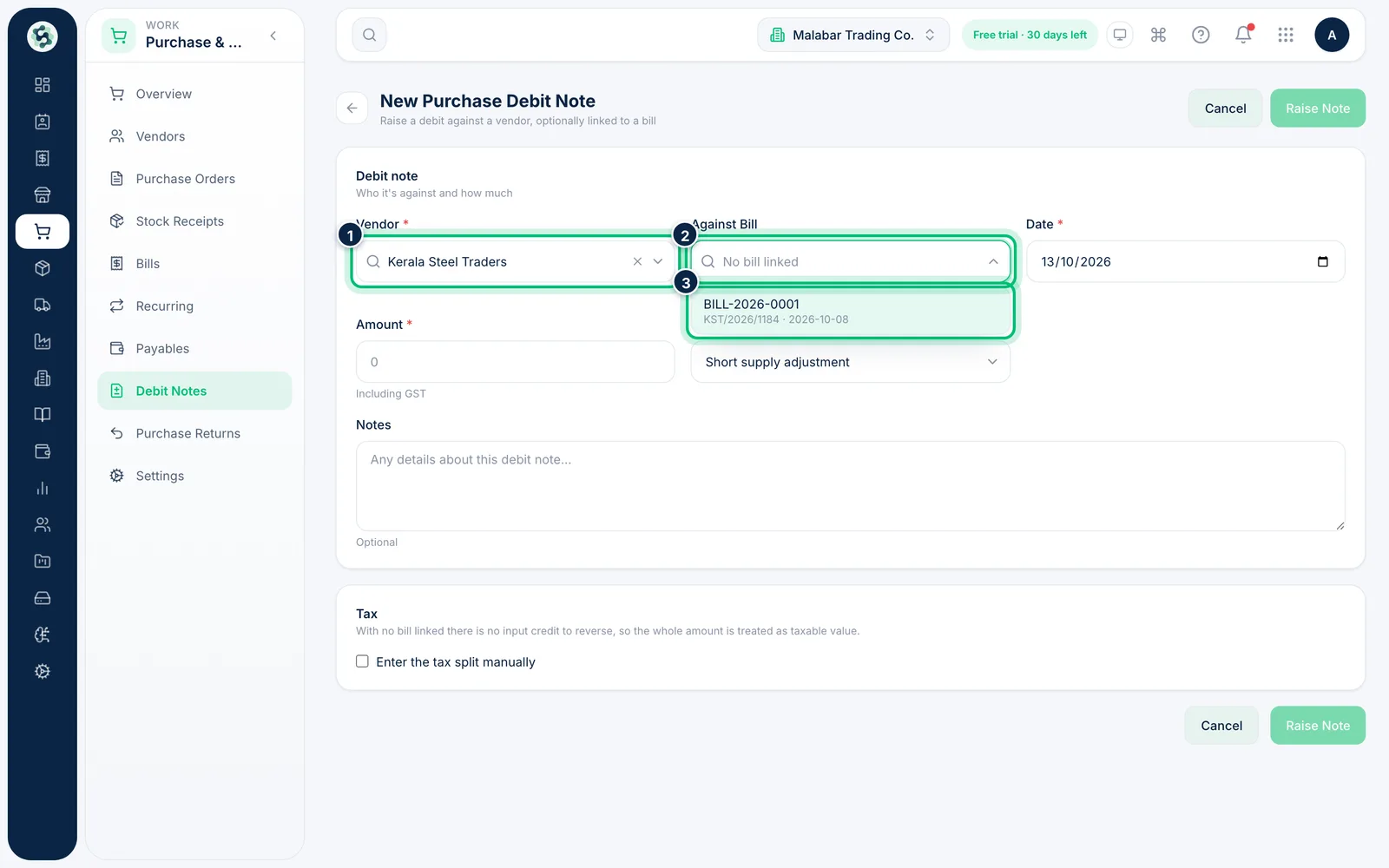Click the top Raise Note button
Viewport: 1389px width, 868px height.
[1318, 108]
